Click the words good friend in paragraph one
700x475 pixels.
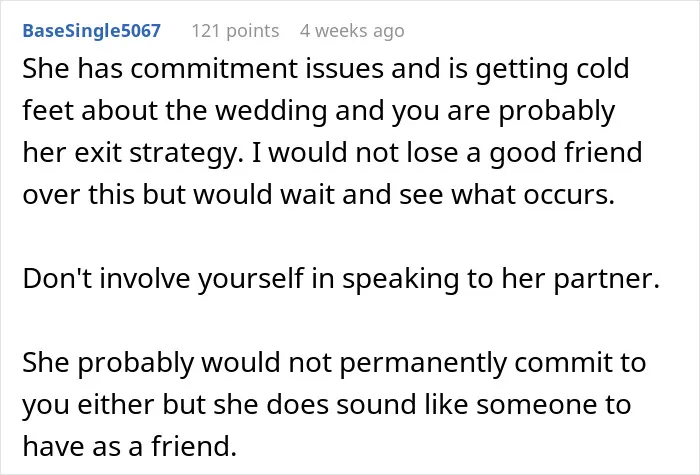pyautogui.click(x=566, y=153)
